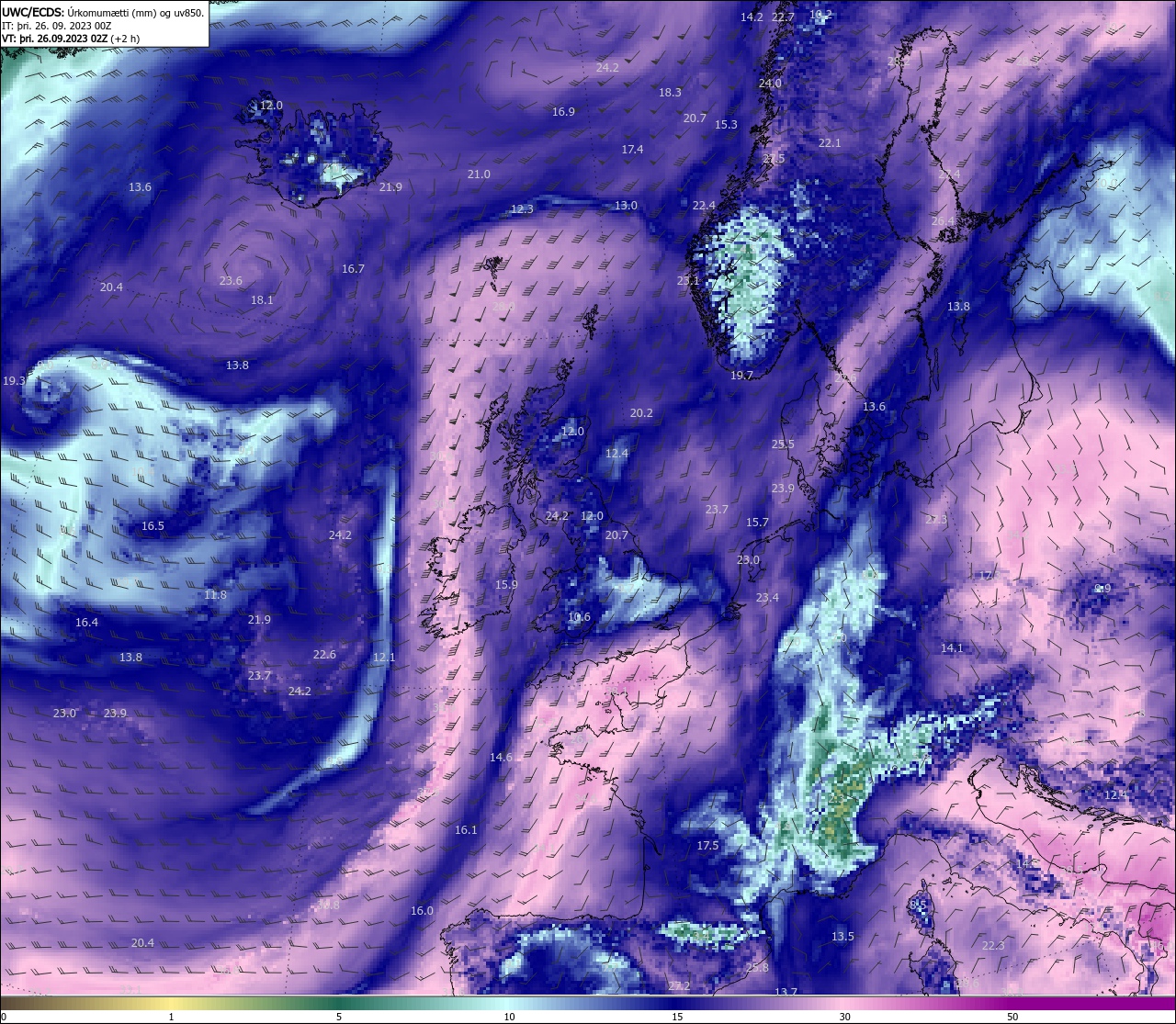The width and height of the screenshot is (1176, 1024).
Task: Click the 12.3 value label
Action: coord(522,209)
